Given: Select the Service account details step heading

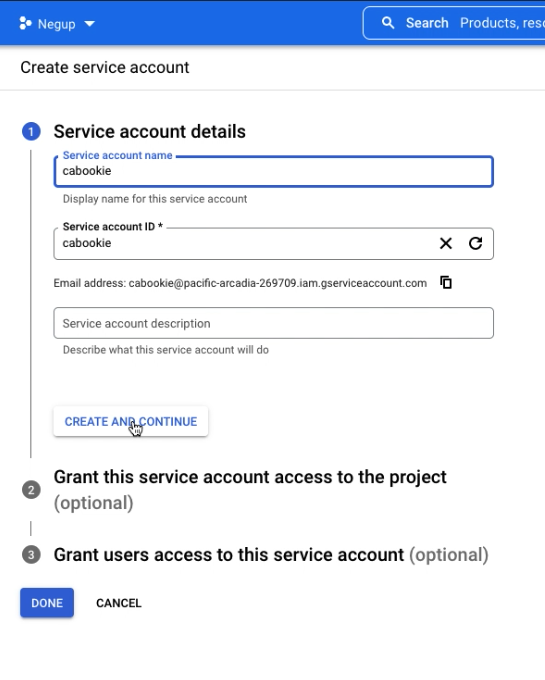Looking at the screenshot, I should click(x=150, y=131).
